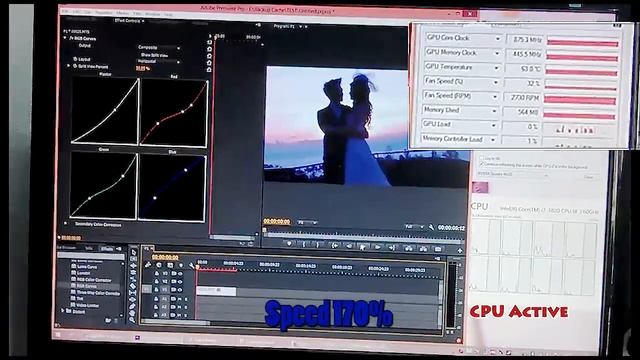This screenshot has height=360, width=640.
Task: Switch to the Effects panel tab
Action: pyautogui.click(x=107, y=249)
